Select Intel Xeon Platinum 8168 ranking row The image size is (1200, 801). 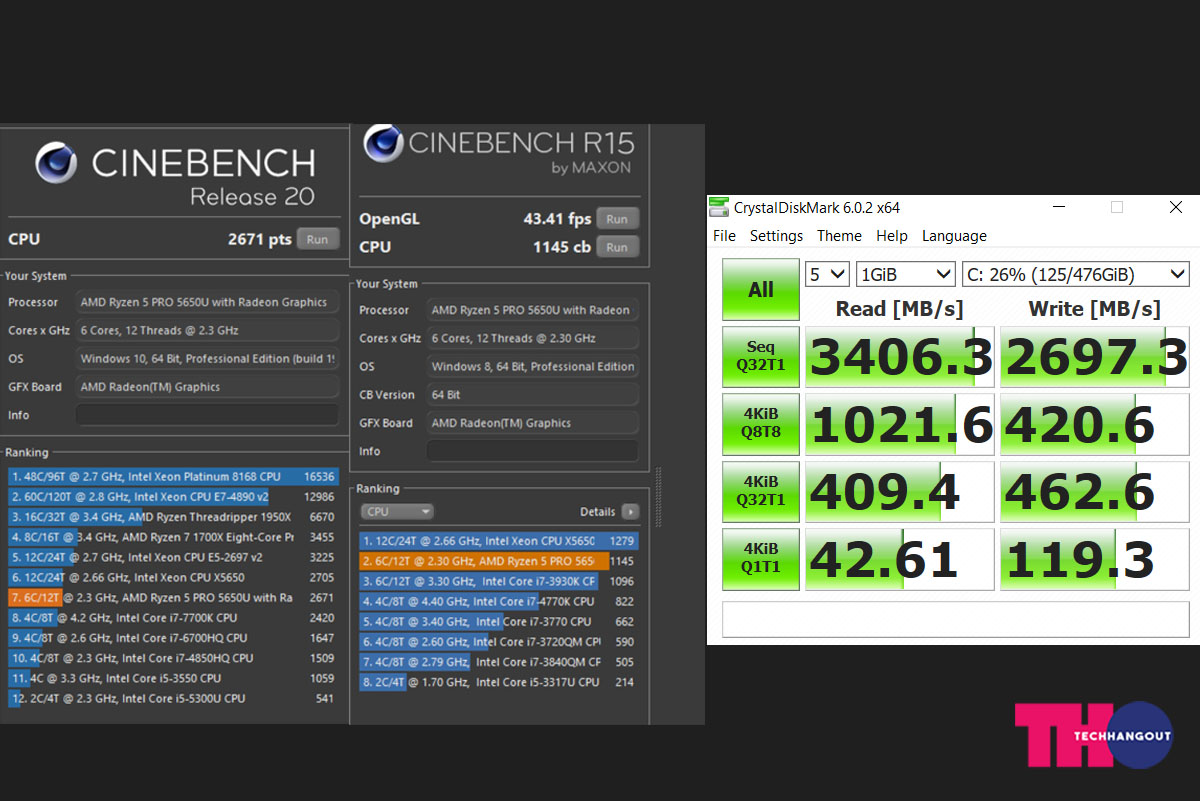(x=173, y=477)
